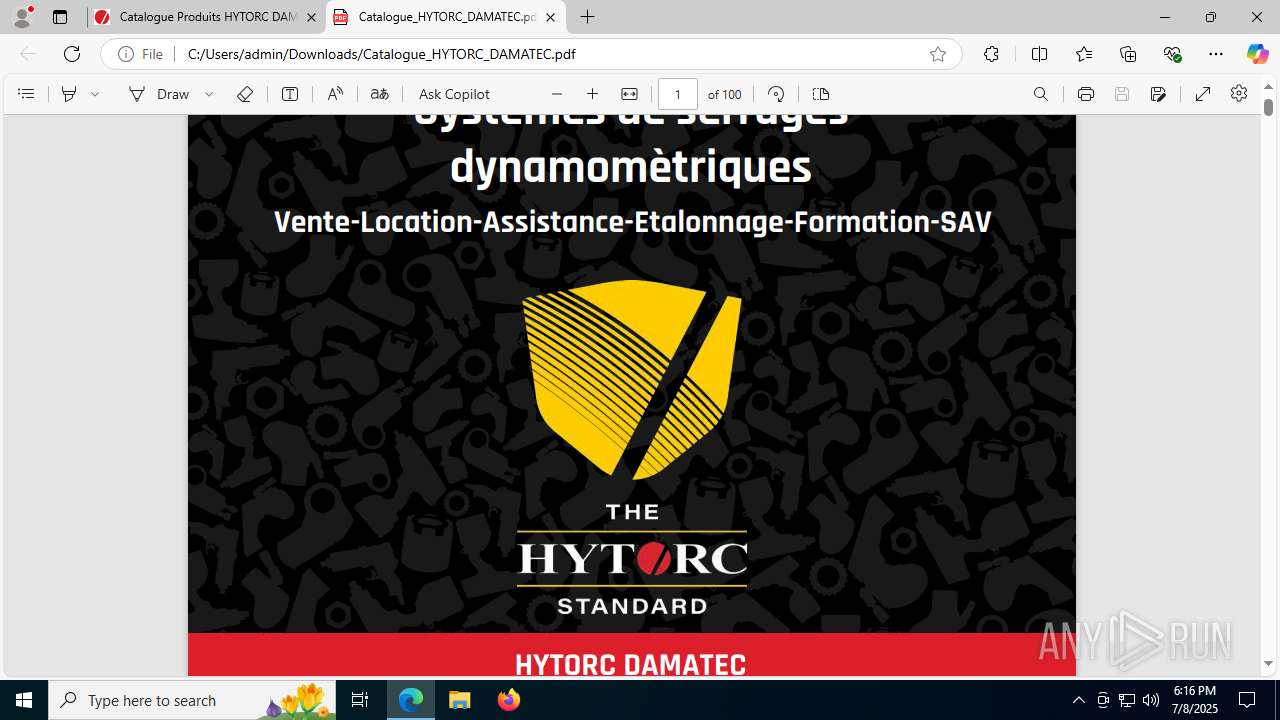This screenshot has height=720, width=1280.
Task: View site information for File
Action: click(x=140, y=54)
